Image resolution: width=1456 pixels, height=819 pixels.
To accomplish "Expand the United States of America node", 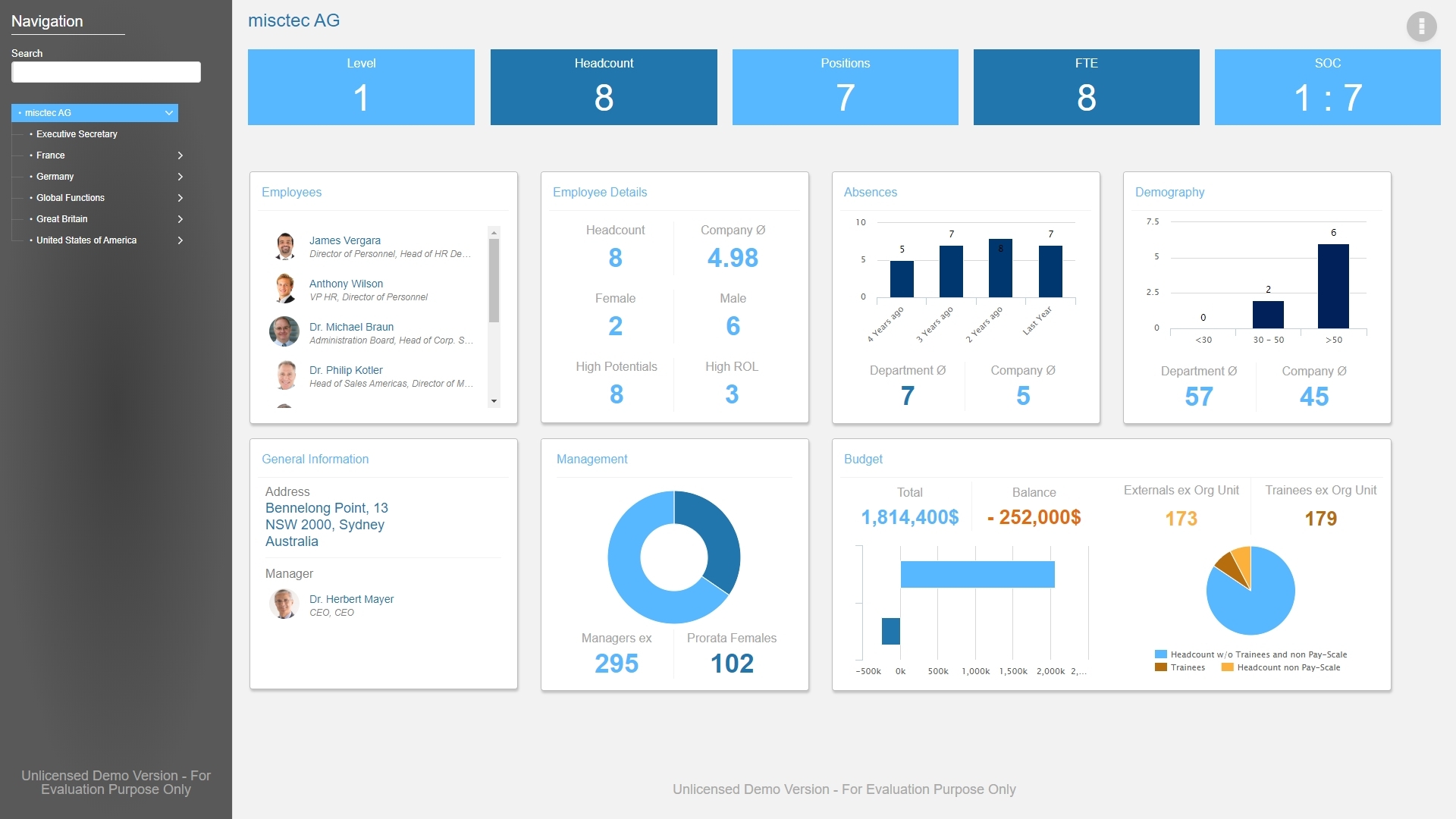I will 180,240.
